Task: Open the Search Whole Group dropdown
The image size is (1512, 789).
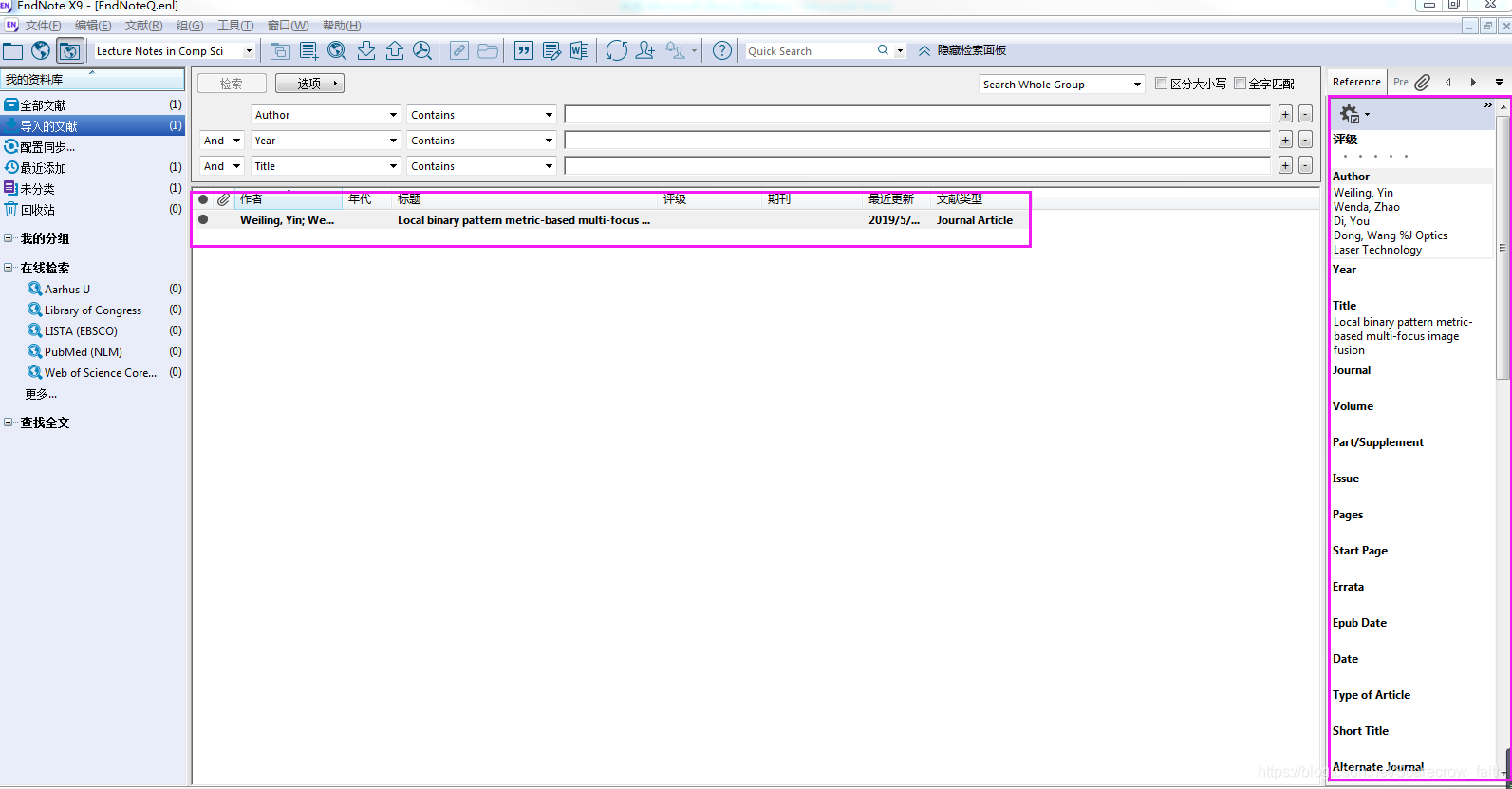Action: (1137, 85)
